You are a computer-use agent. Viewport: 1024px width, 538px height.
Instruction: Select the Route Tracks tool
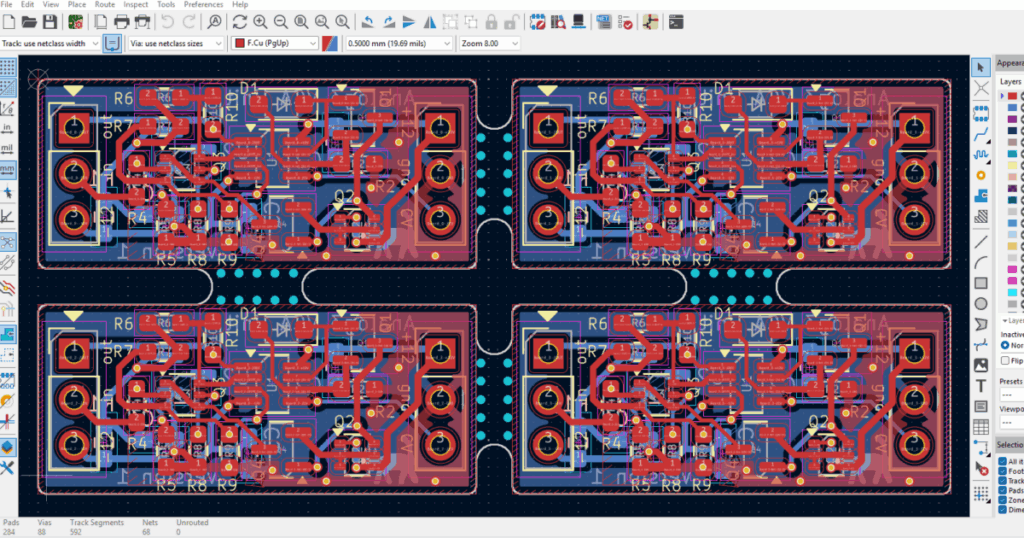[981, 134]
